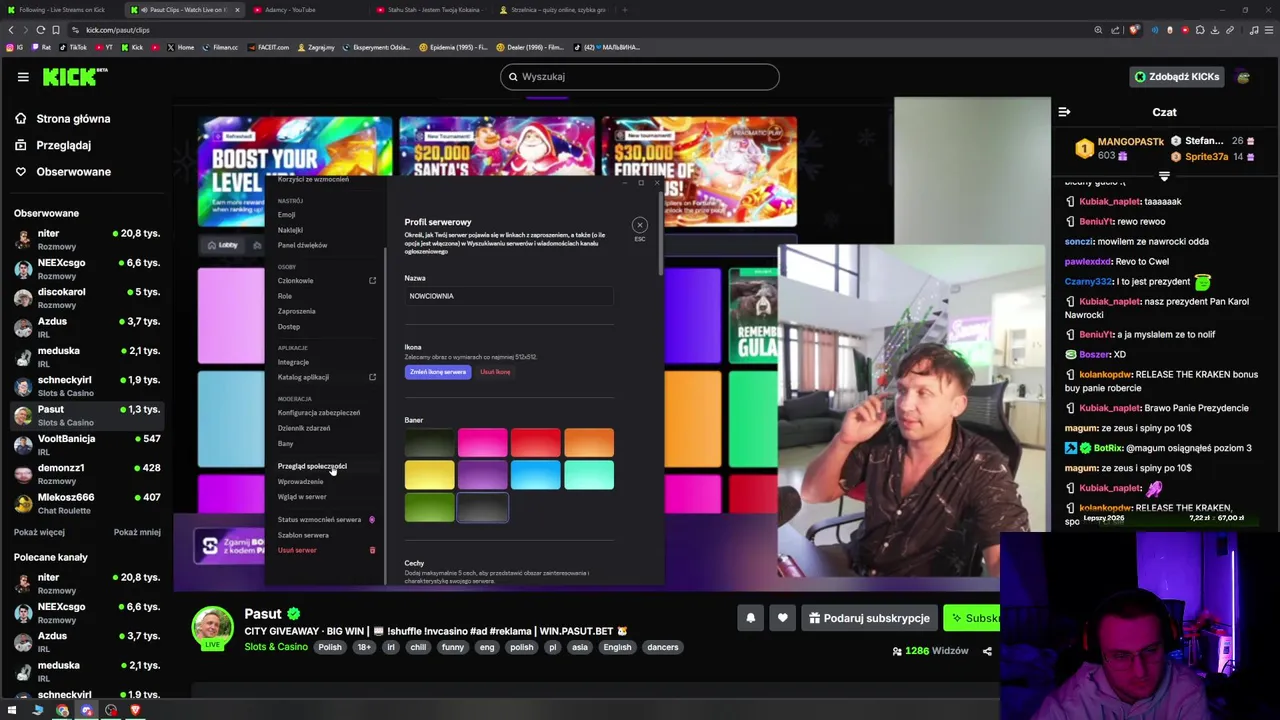
Task: Open niter channel in Obserwowane list
Action: click(x=85, y=239)
